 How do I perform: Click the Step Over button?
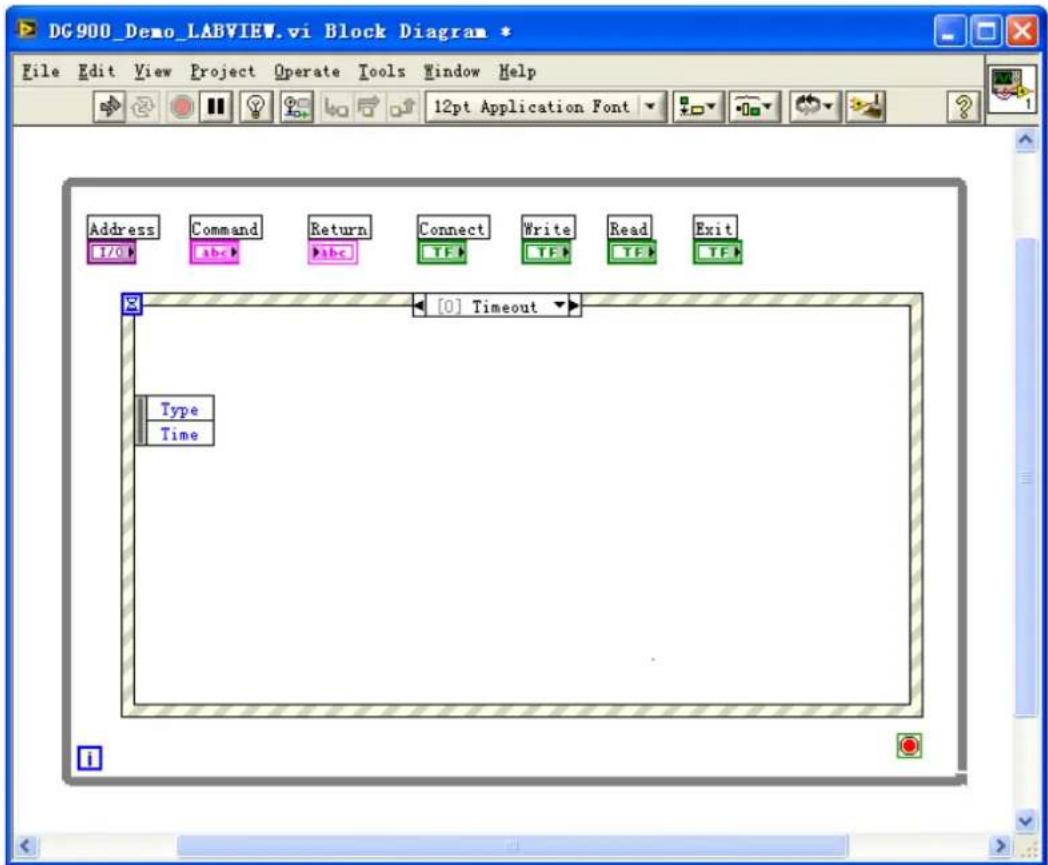368,107
